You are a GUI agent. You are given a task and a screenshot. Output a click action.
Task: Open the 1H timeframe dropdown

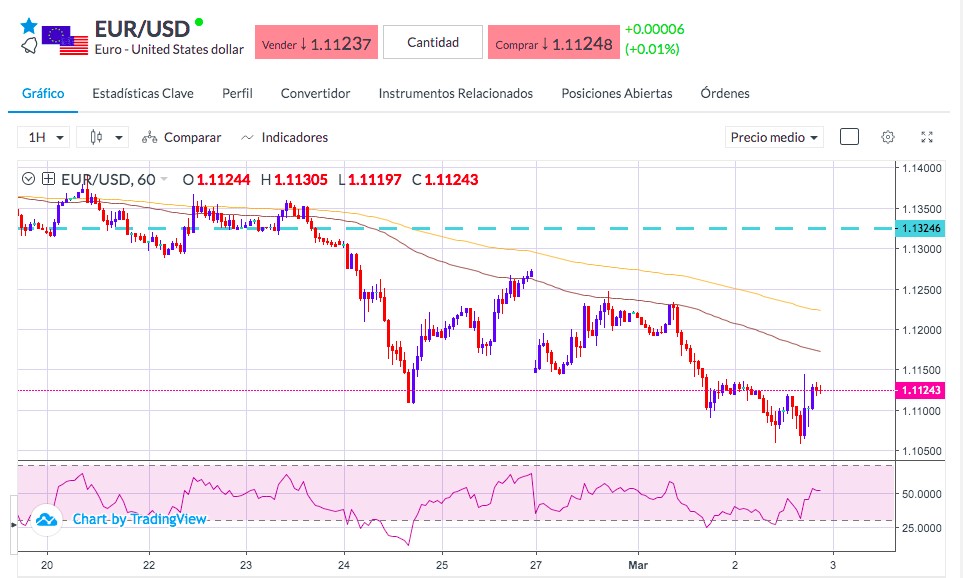[44, 137]
